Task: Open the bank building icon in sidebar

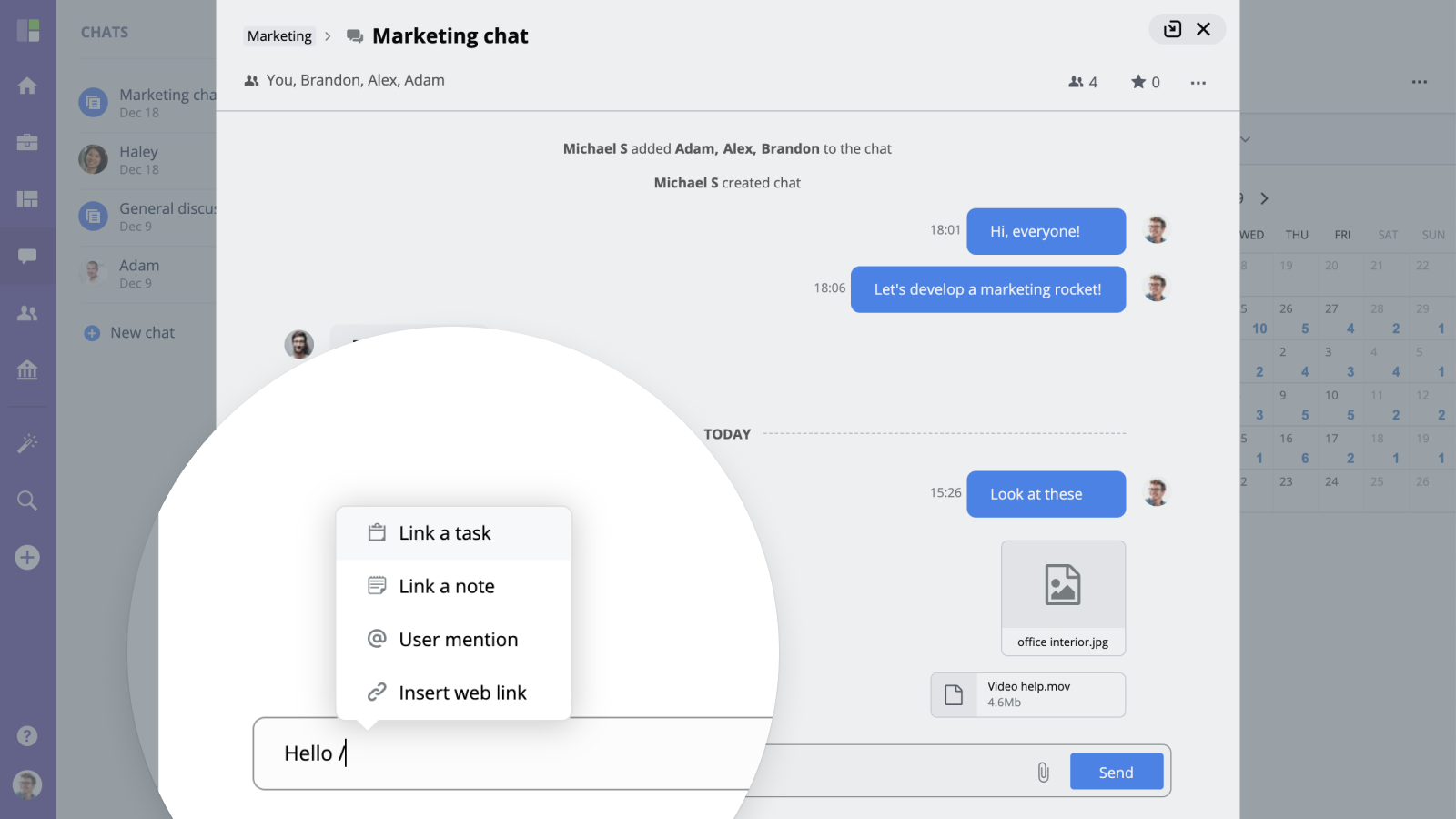Action: 27,369
